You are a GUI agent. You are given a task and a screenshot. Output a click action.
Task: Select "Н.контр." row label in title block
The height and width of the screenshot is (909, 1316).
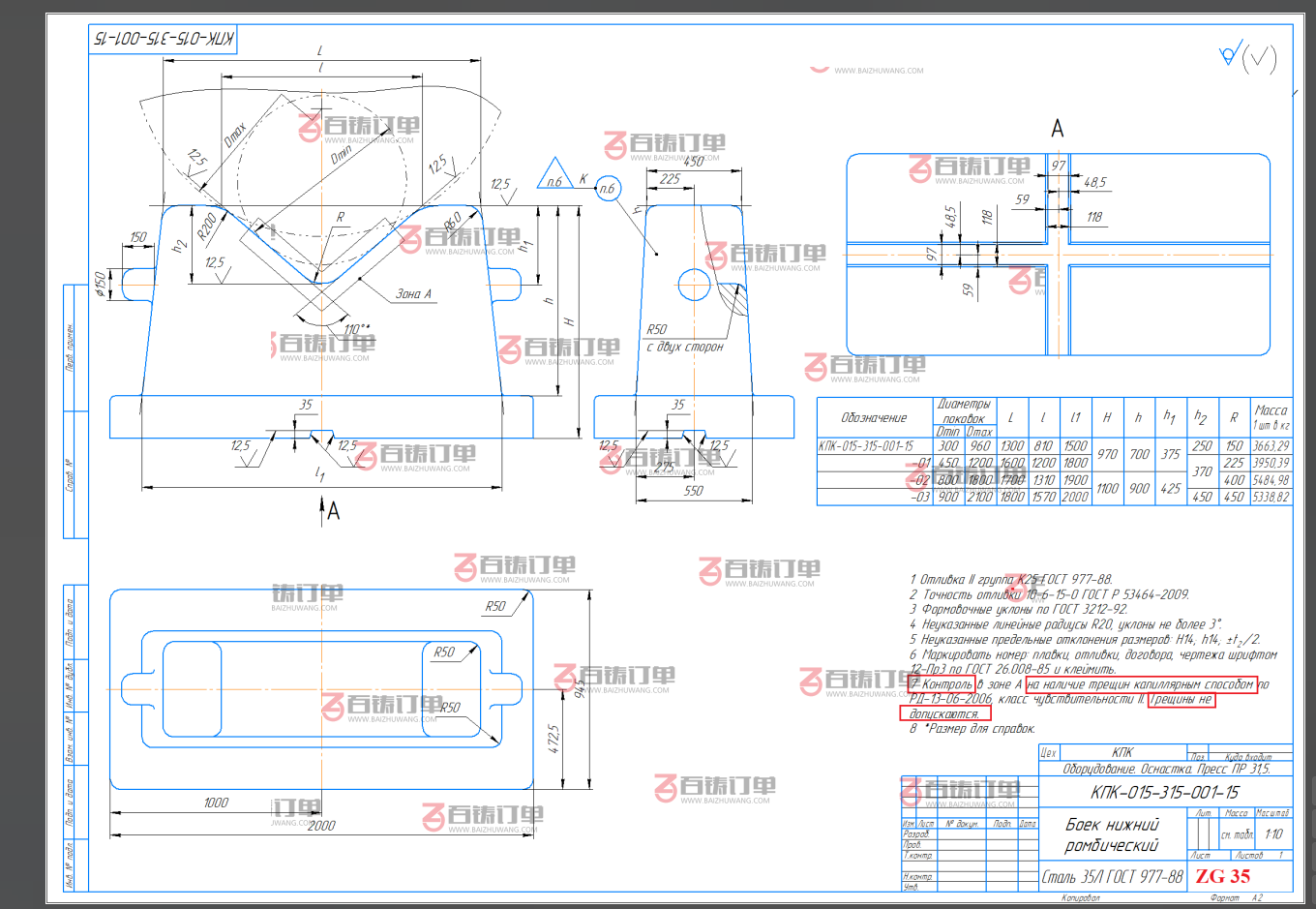pos(917,876)
